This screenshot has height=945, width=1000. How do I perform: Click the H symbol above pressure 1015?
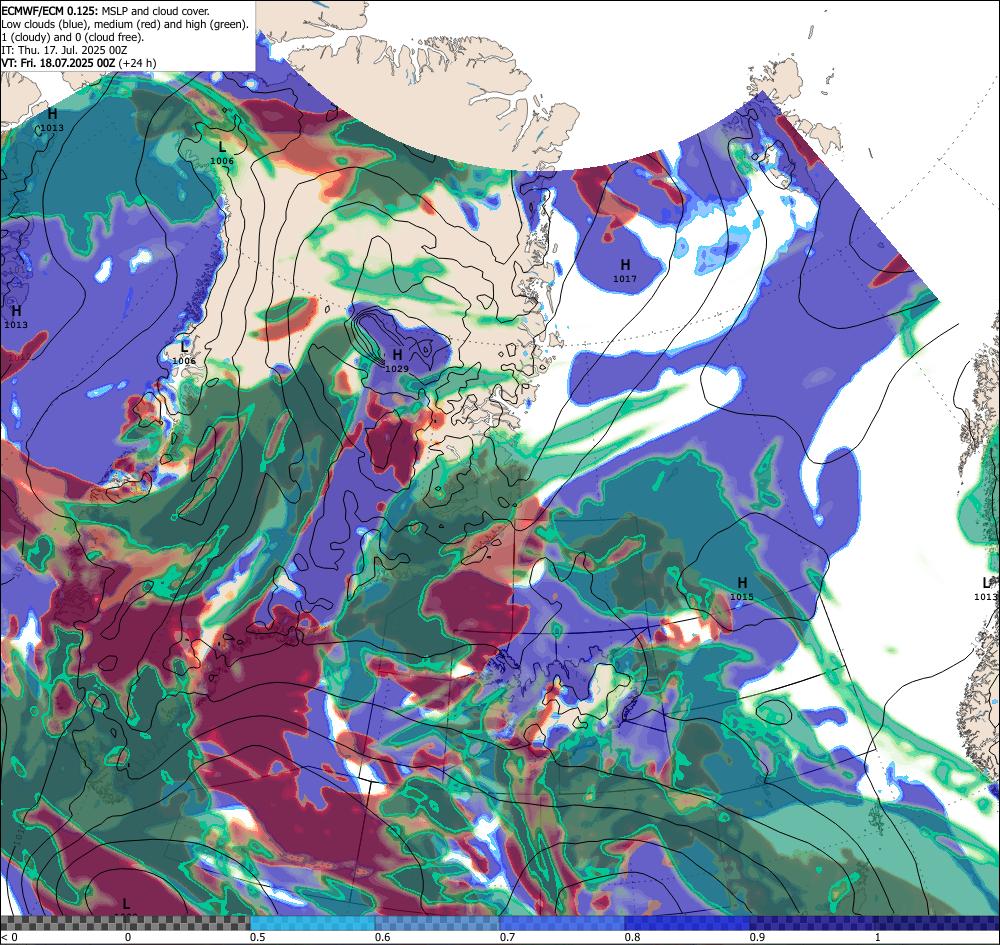coord(742,582)
